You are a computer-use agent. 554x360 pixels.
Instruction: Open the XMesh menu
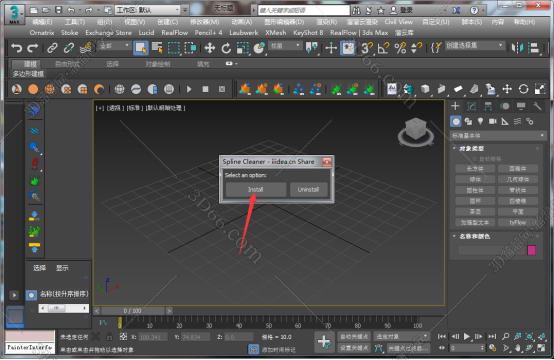point(276,33)
